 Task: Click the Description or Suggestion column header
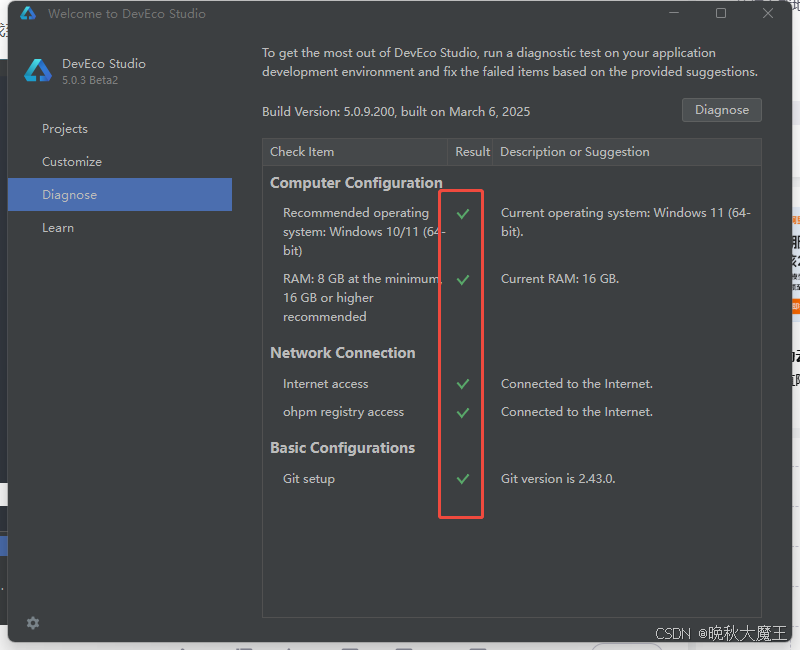[627, 152]
